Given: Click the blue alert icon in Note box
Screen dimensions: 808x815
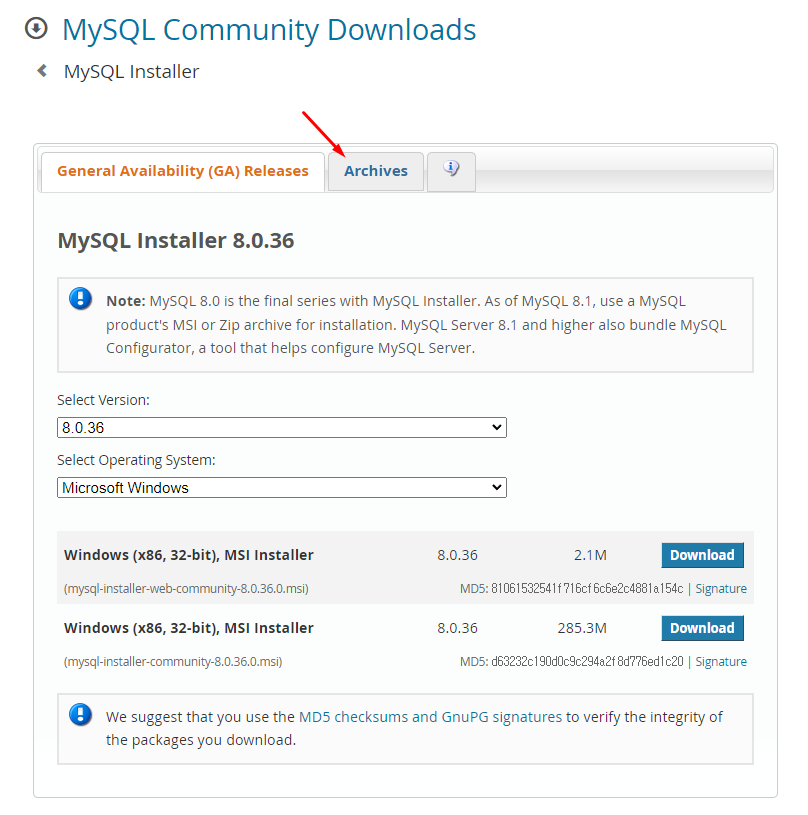Looking at the screenshot, I should pos(81,299).
